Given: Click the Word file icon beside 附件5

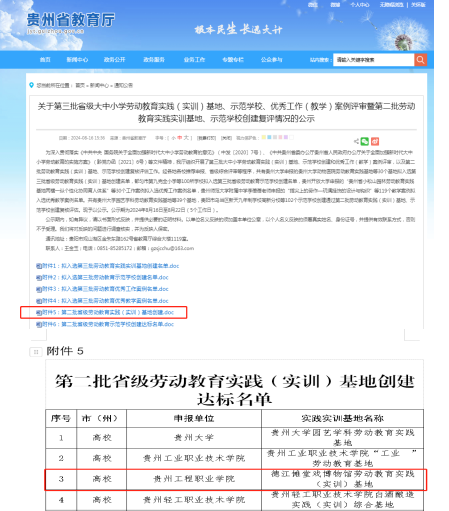Looking at the screenshot, I should 39,313.
